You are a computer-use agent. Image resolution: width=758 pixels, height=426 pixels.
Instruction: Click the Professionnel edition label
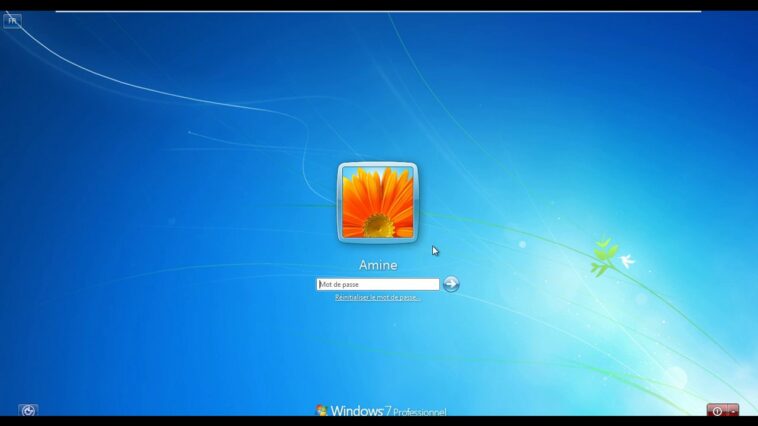(419, 412)
